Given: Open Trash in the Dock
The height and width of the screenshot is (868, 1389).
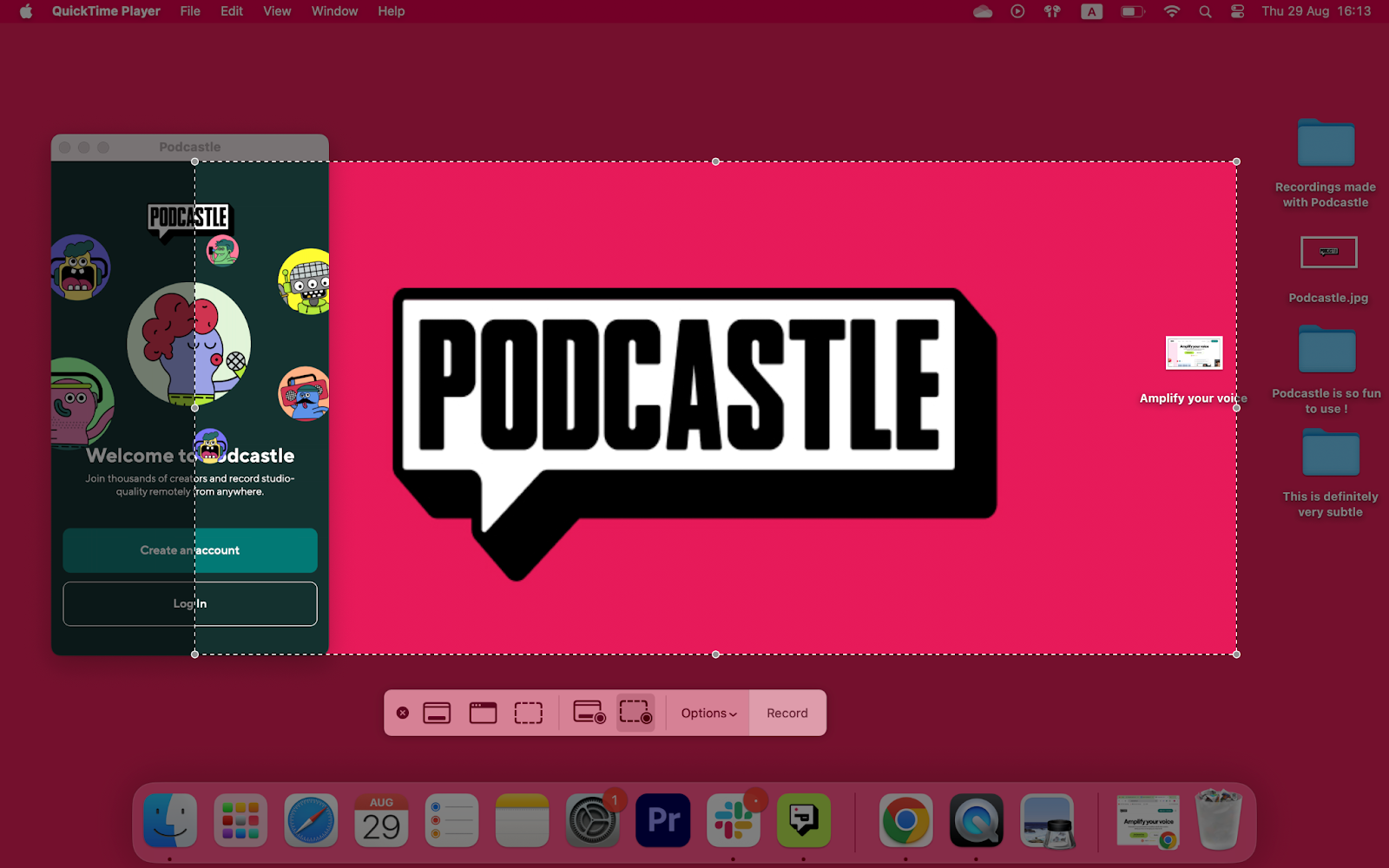Looking at the screenshot, I should coord(1219,819).
